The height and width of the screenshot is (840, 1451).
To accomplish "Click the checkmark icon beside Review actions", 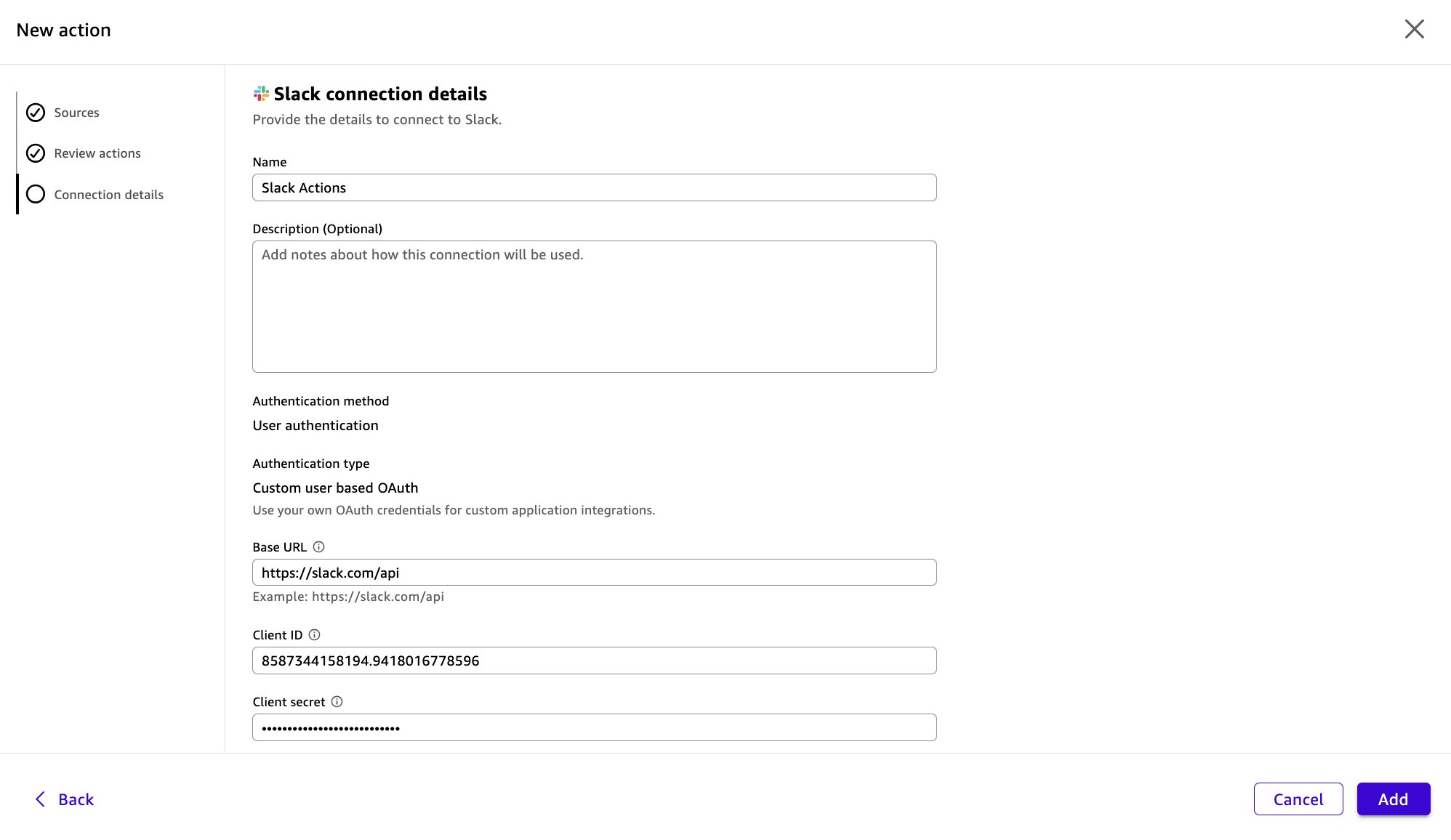I will pos(35,153).
